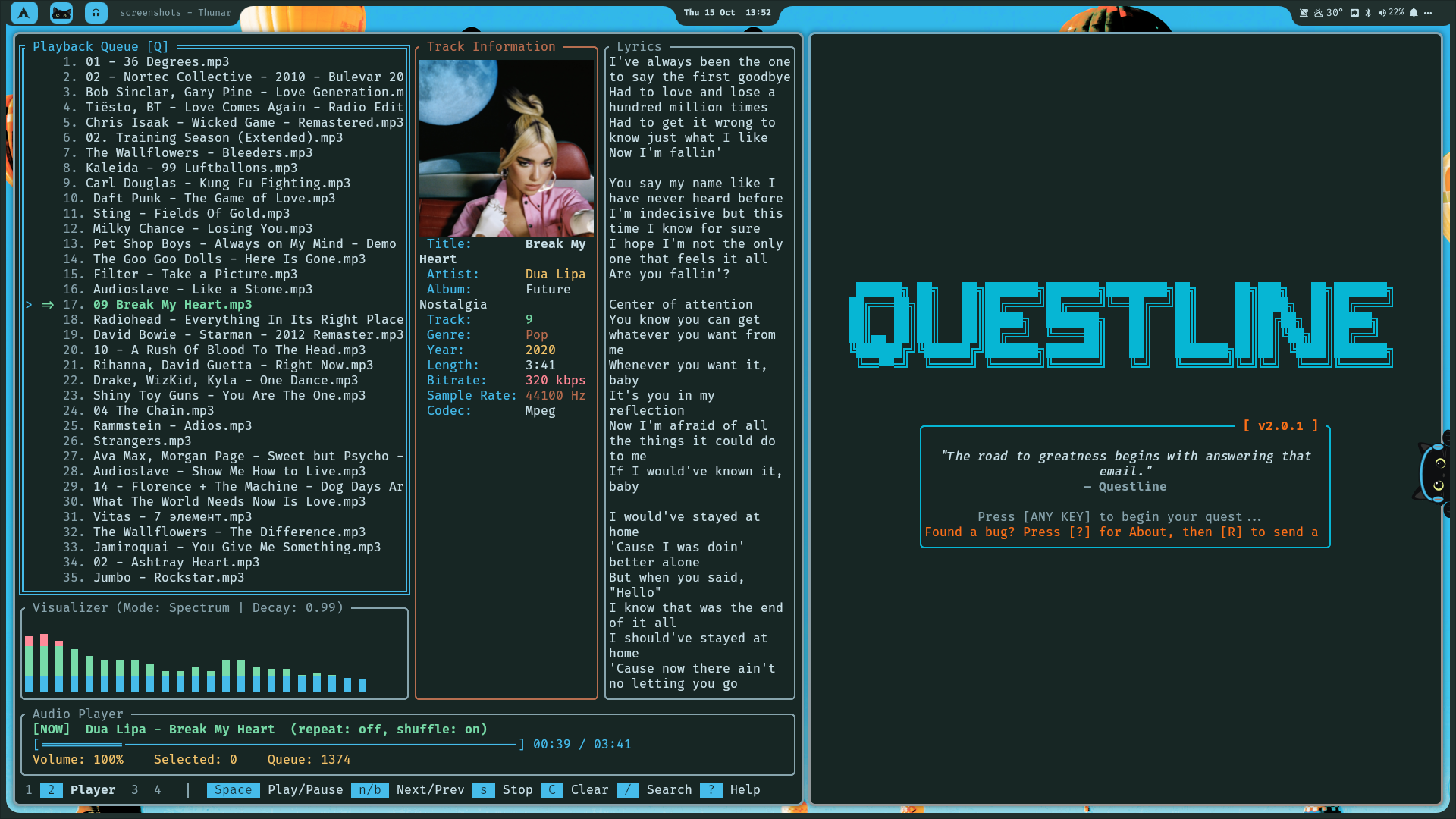Image resolution: width=1456 pixels, height=819 pixels.
Task: Switch to tab 3 in the footer
Action: [x=135, y=789]
